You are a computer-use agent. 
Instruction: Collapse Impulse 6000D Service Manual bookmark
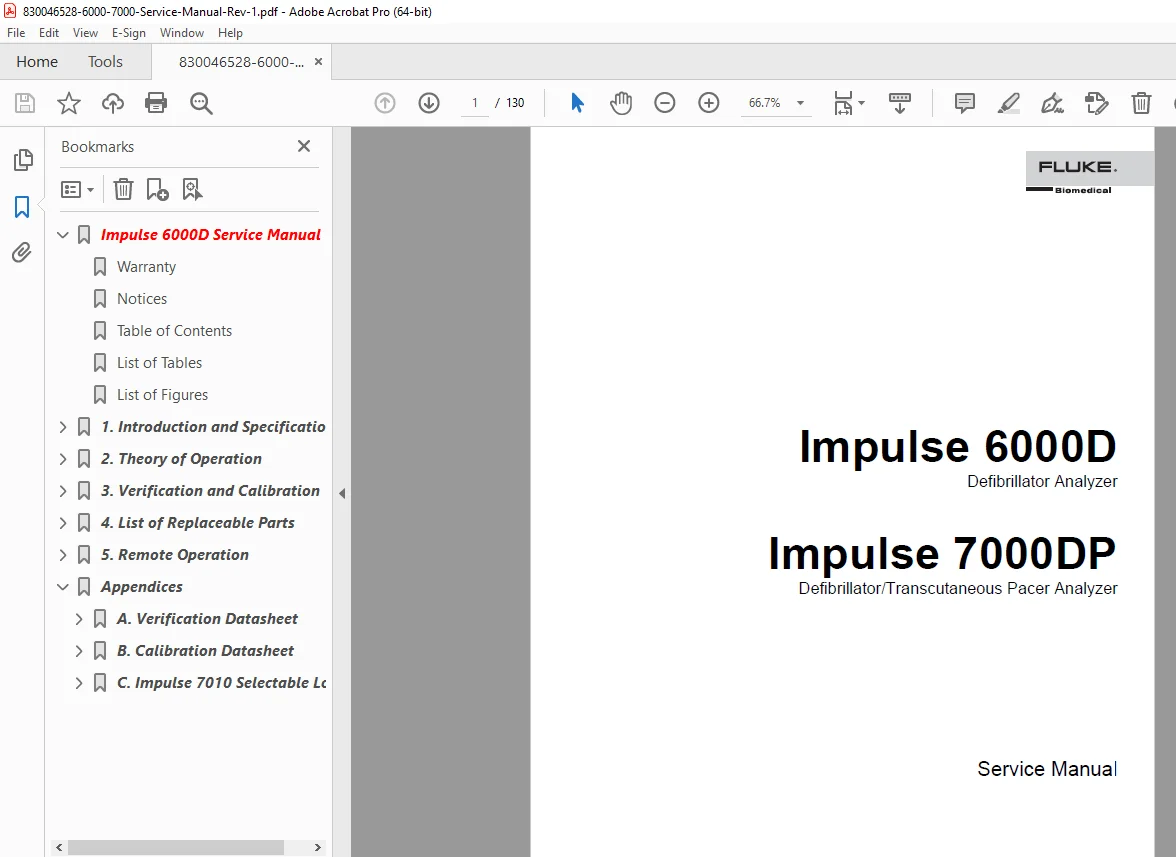(63, 235)
